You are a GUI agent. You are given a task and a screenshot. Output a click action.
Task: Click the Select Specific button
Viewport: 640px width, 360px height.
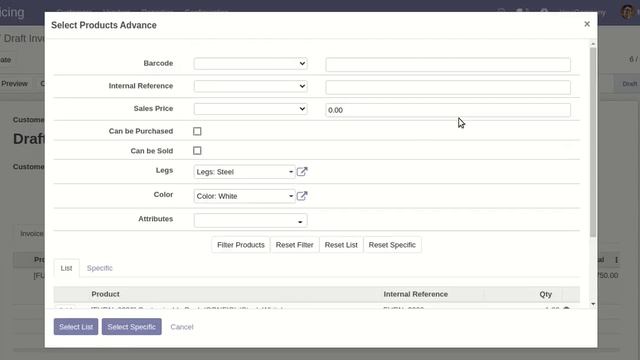pos(131,327)
